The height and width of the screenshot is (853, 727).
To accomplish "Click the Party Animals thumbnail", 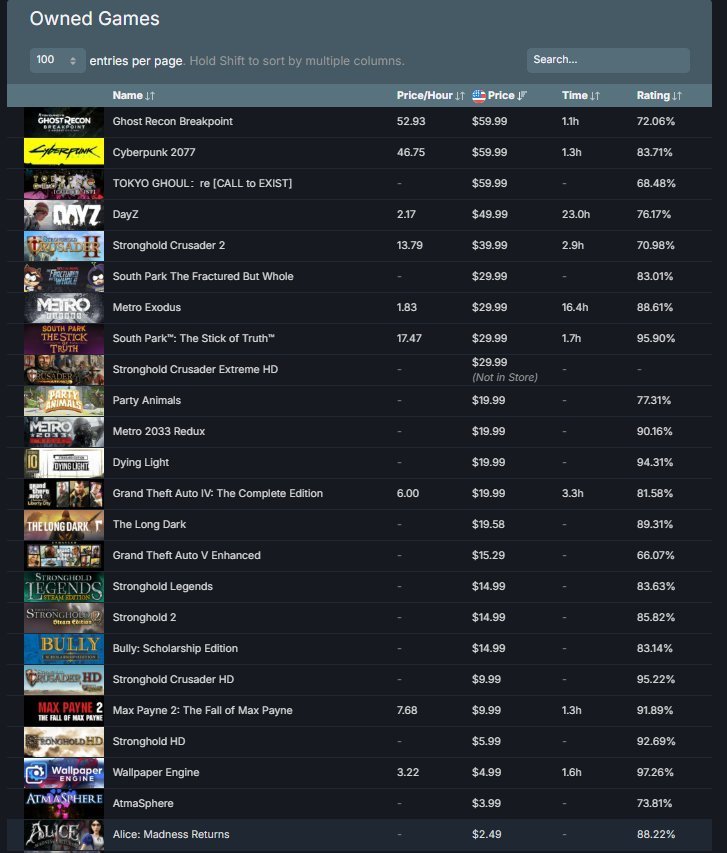I will pos(64,400).
